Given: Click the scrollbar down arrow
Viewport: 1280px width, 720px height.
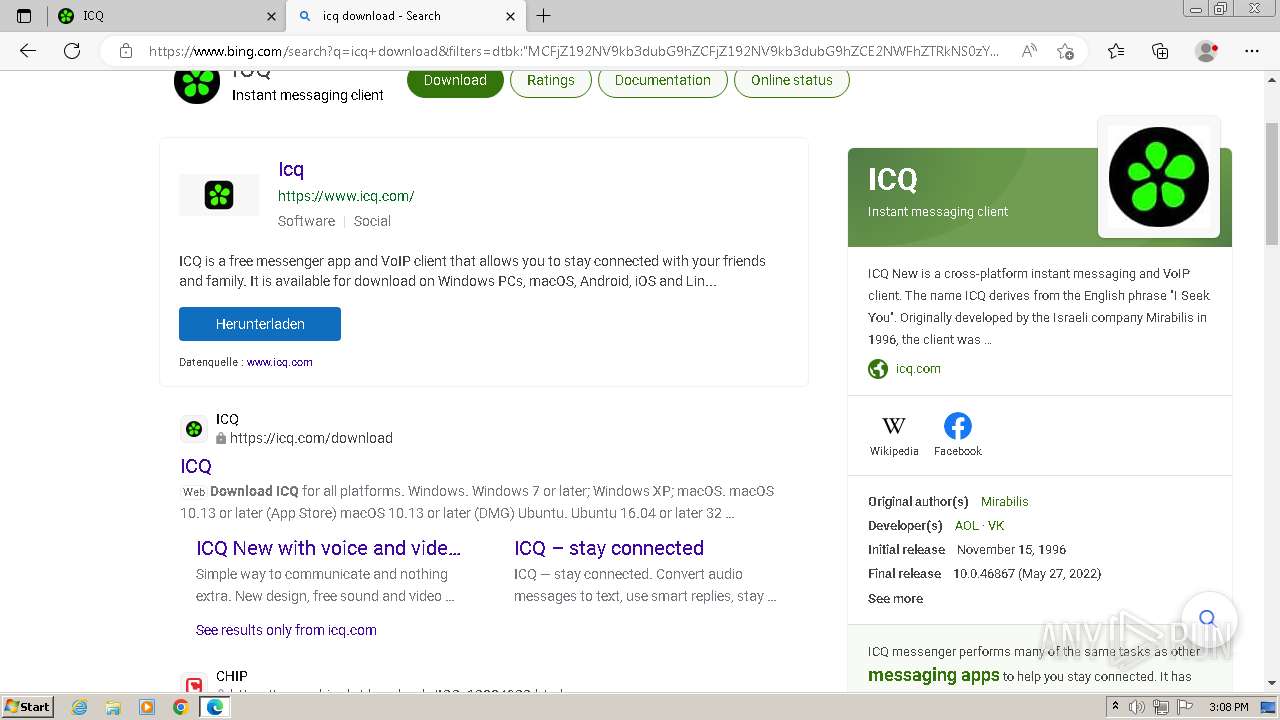Looking at the screenshot, I should 1272,683.
